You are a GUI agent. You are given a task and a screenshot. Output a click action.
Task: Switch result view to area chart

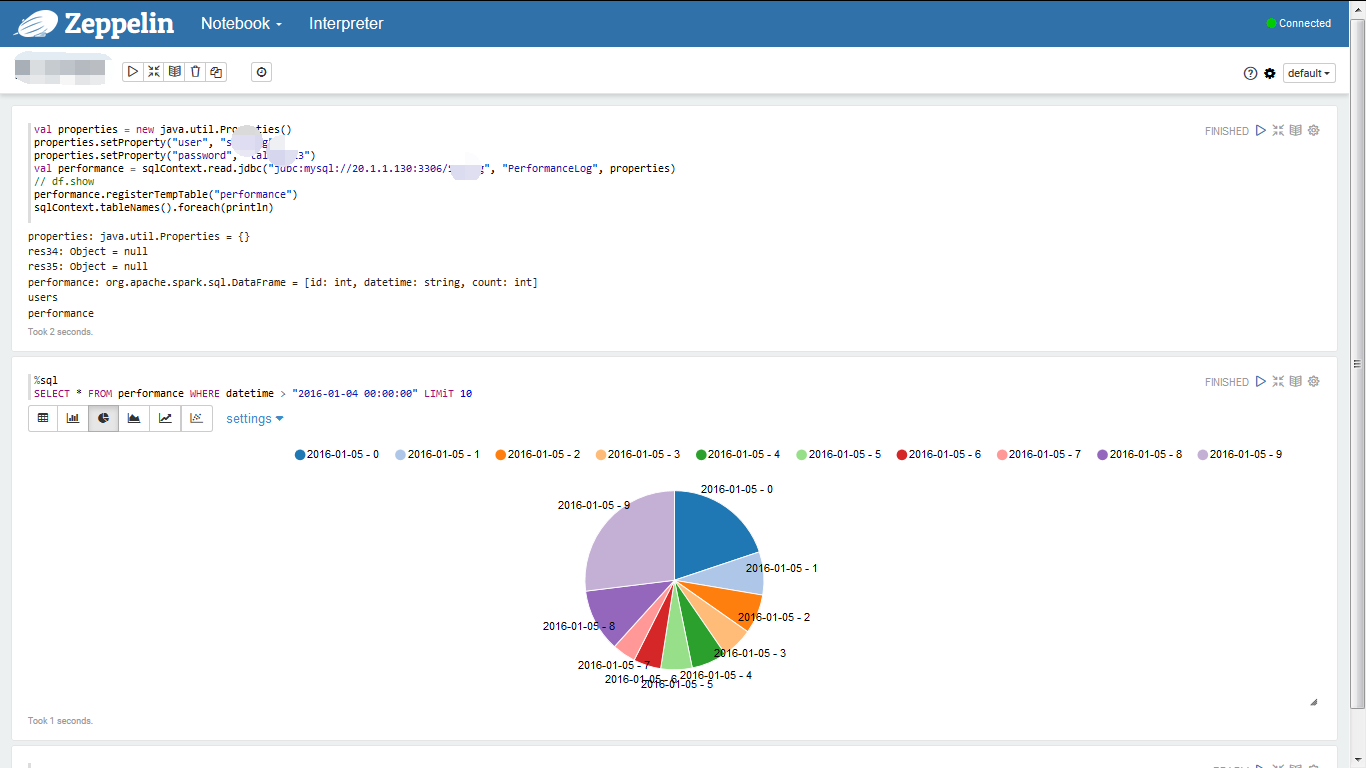click(x=134, y=418)
